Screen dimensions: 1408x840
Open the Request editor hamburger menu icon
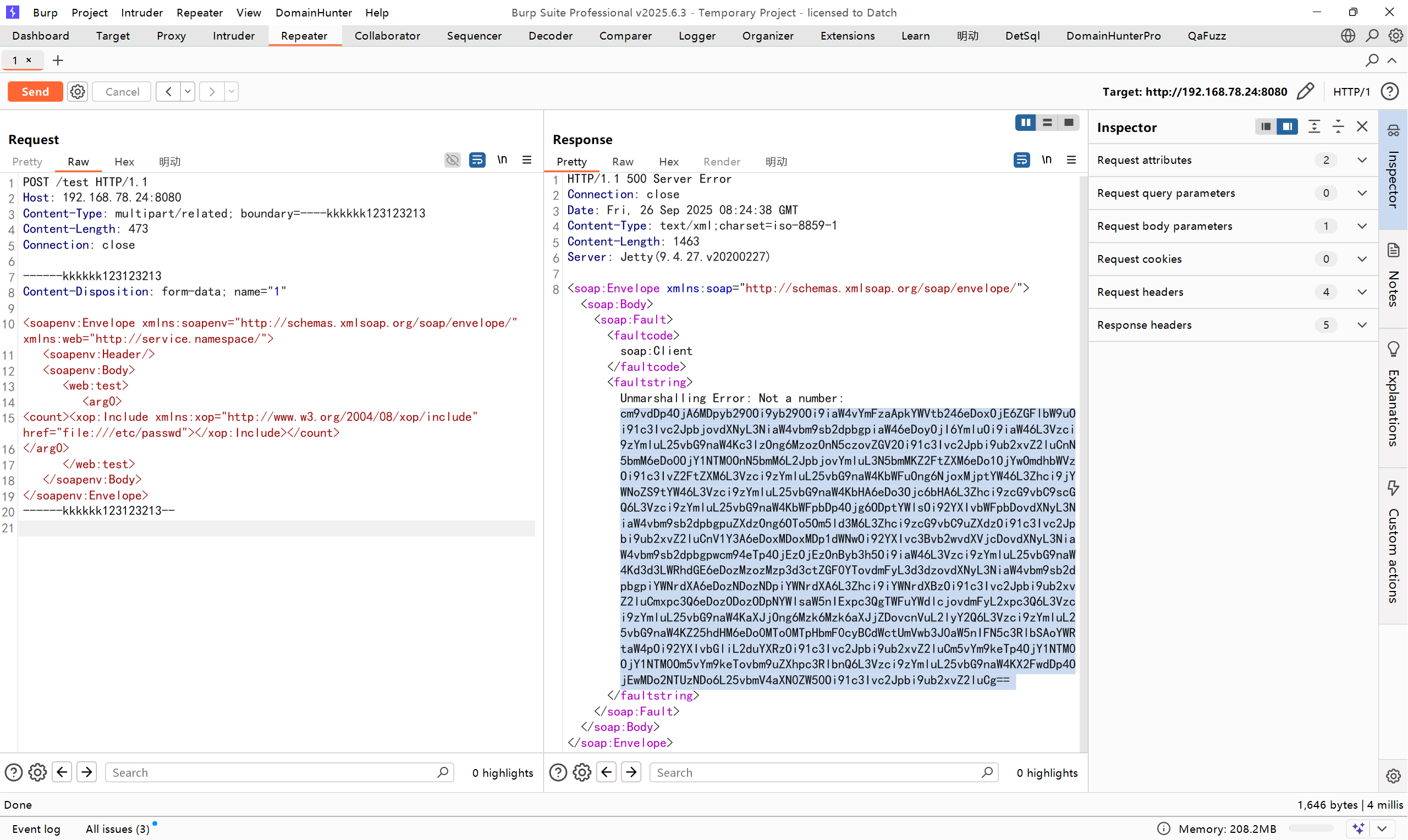[x=527, y=159]
